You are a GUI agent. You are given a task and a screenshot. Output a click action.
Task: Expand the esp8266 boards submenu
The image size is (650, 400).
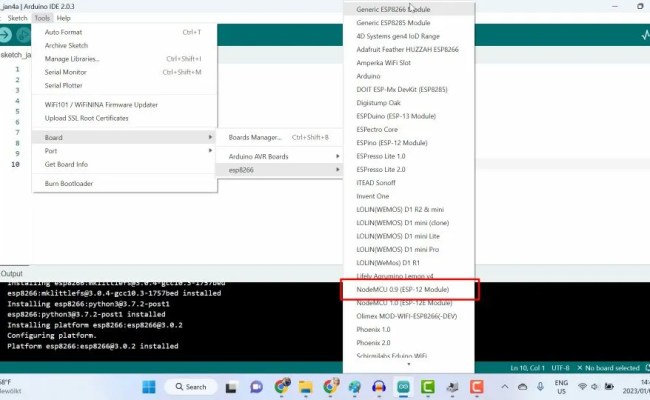pyautogui.click(x=279, y=170)
